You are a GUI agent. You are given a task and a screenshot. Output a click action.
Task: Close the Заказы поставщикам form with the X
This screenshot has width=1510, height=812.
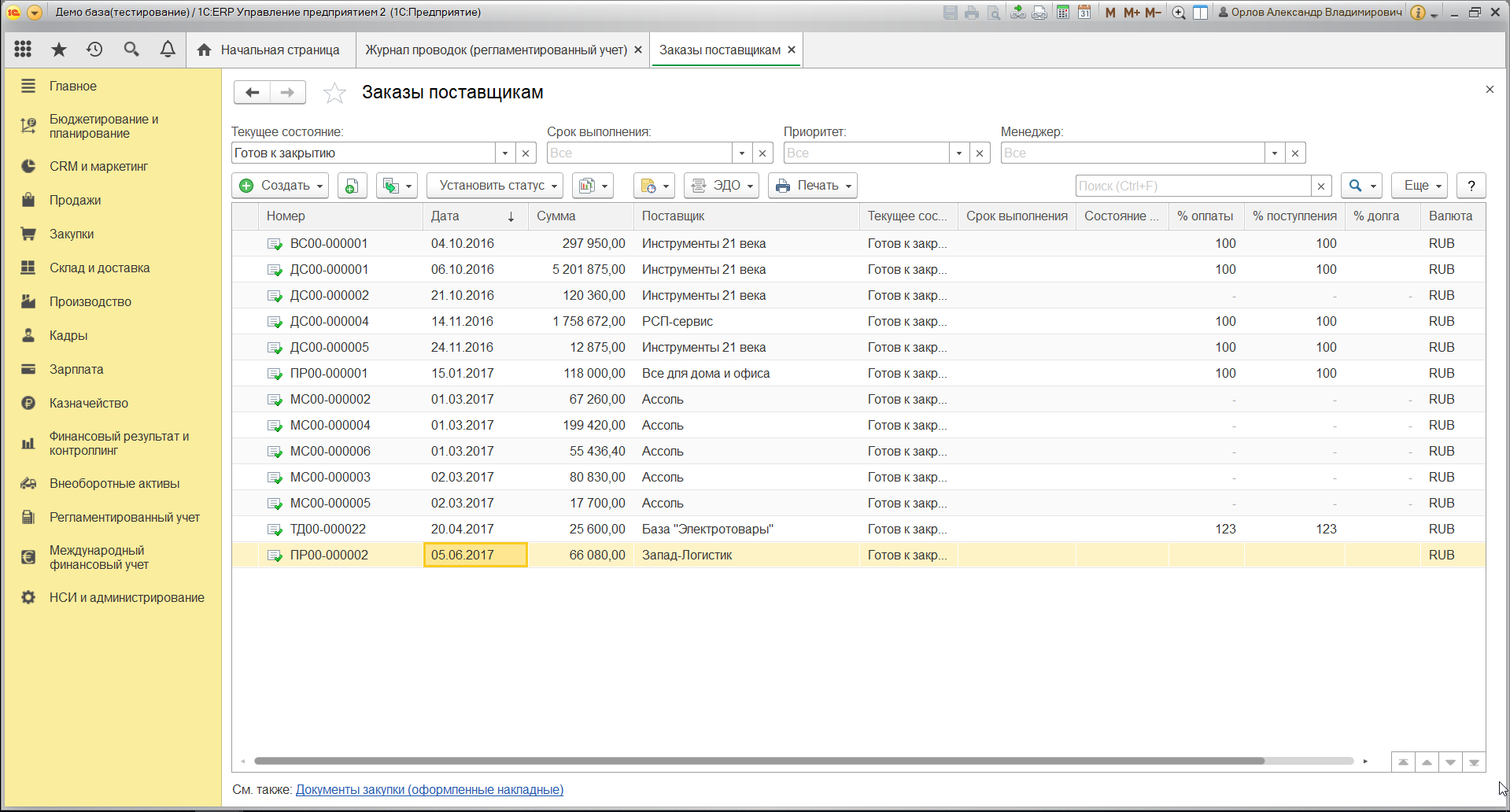coord(1490,90)
